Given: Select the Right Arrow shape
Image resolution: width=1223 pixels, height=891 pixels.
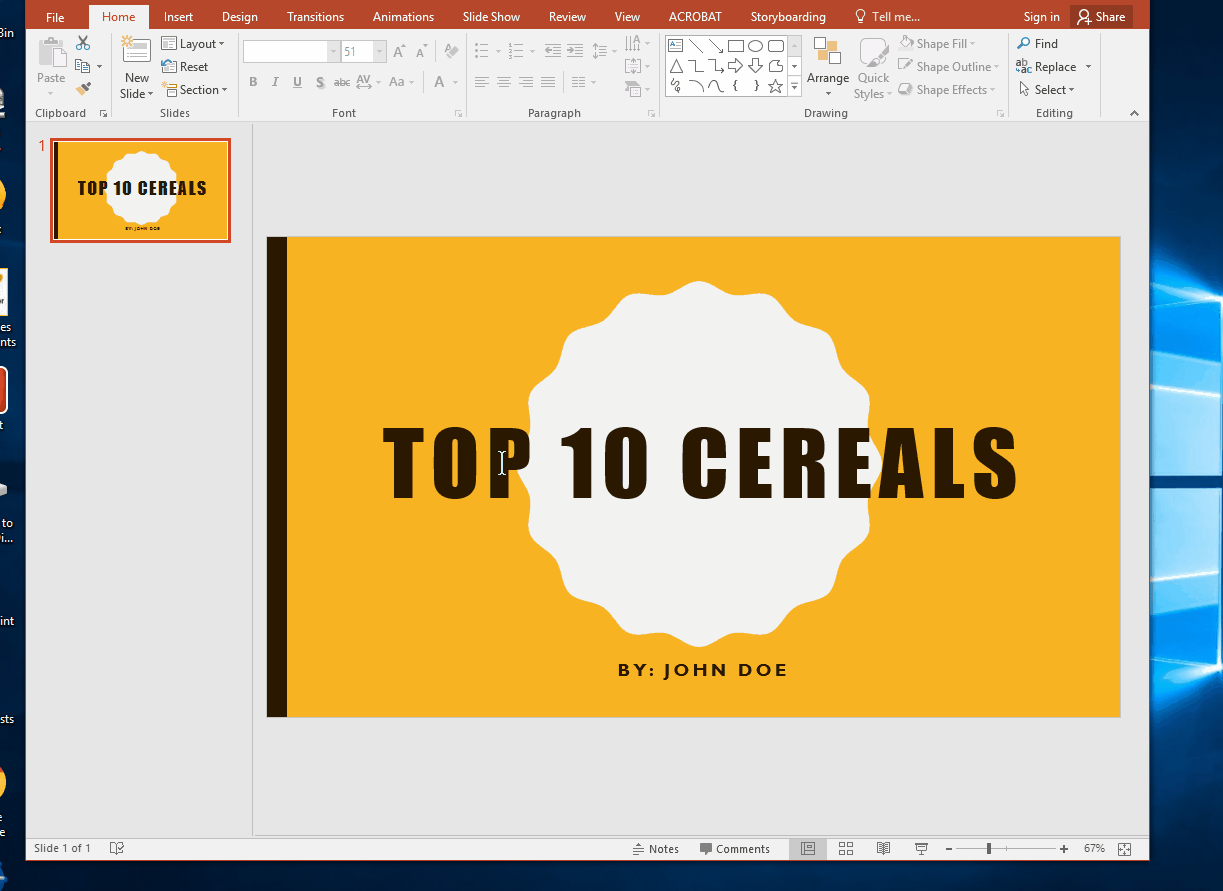Looking at the screenshot, I should click(x=735, y=66).
